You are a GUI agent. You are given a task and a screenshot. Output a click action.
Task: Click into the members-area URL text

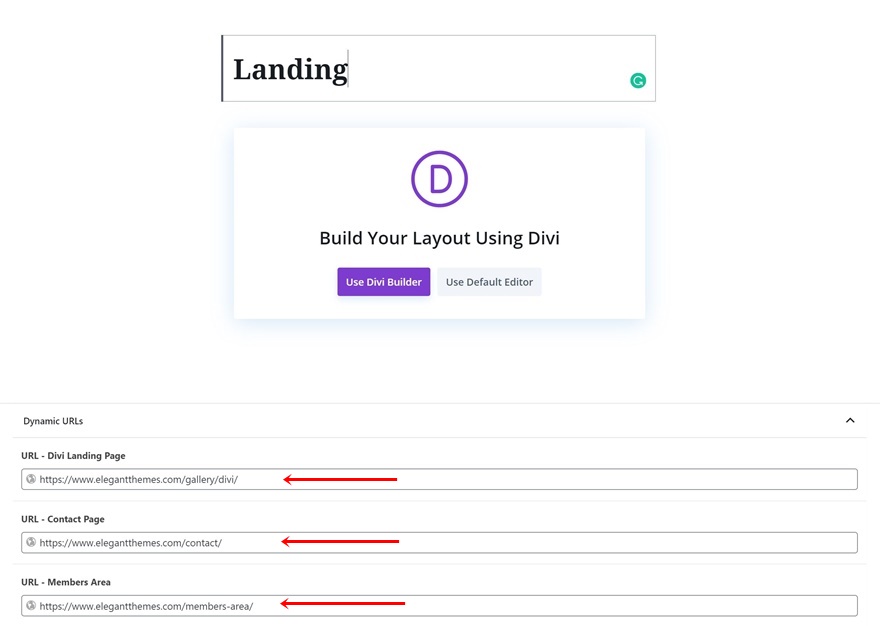(147, 606)
